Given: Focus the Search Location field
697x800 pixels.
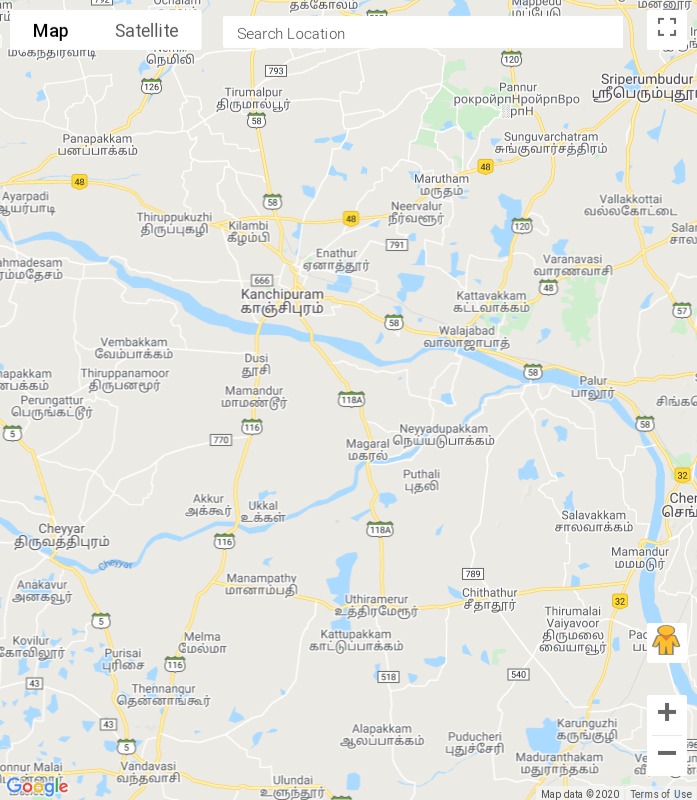Looking at the screenshot, I should click(422, 34).
